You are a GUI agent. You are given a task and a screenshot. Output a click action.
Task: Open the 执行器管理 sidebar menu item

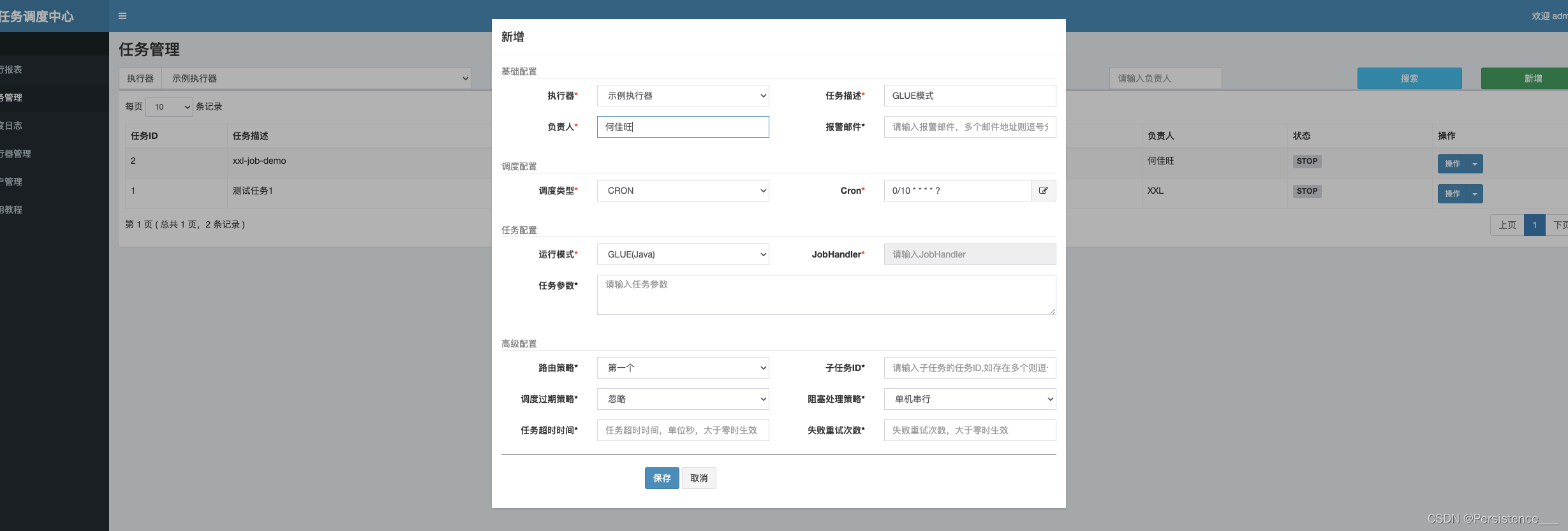tap(54, 154)
